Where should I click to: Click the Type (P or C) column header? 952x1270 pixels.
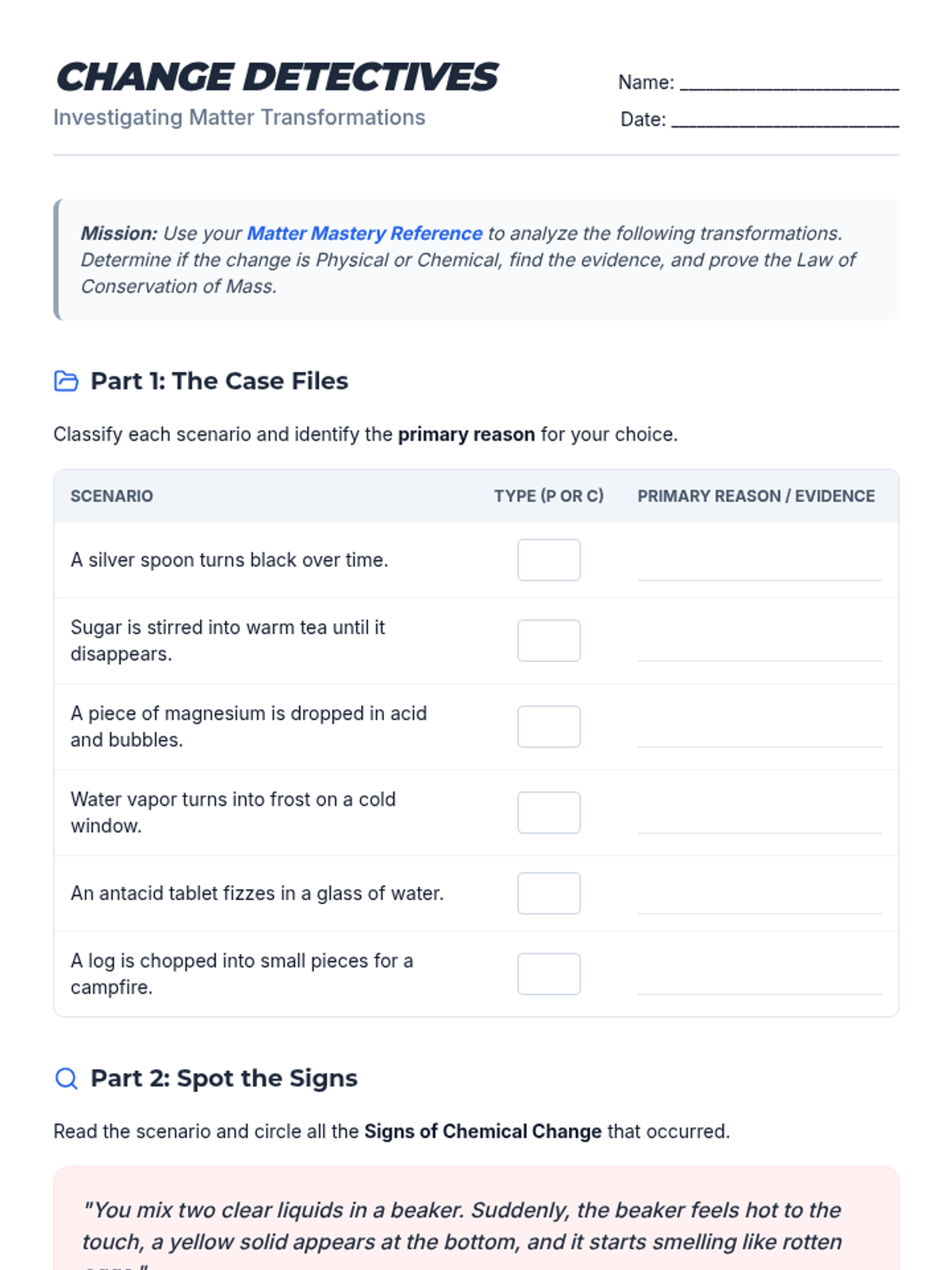pyautogui.click(x=549, y=496)
